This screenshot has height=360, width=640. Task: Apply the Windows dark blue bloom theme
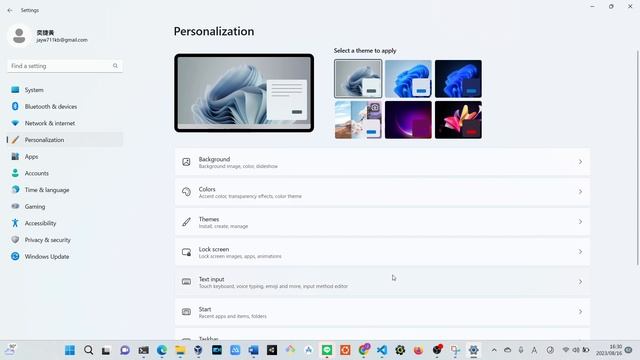[458, 78]
